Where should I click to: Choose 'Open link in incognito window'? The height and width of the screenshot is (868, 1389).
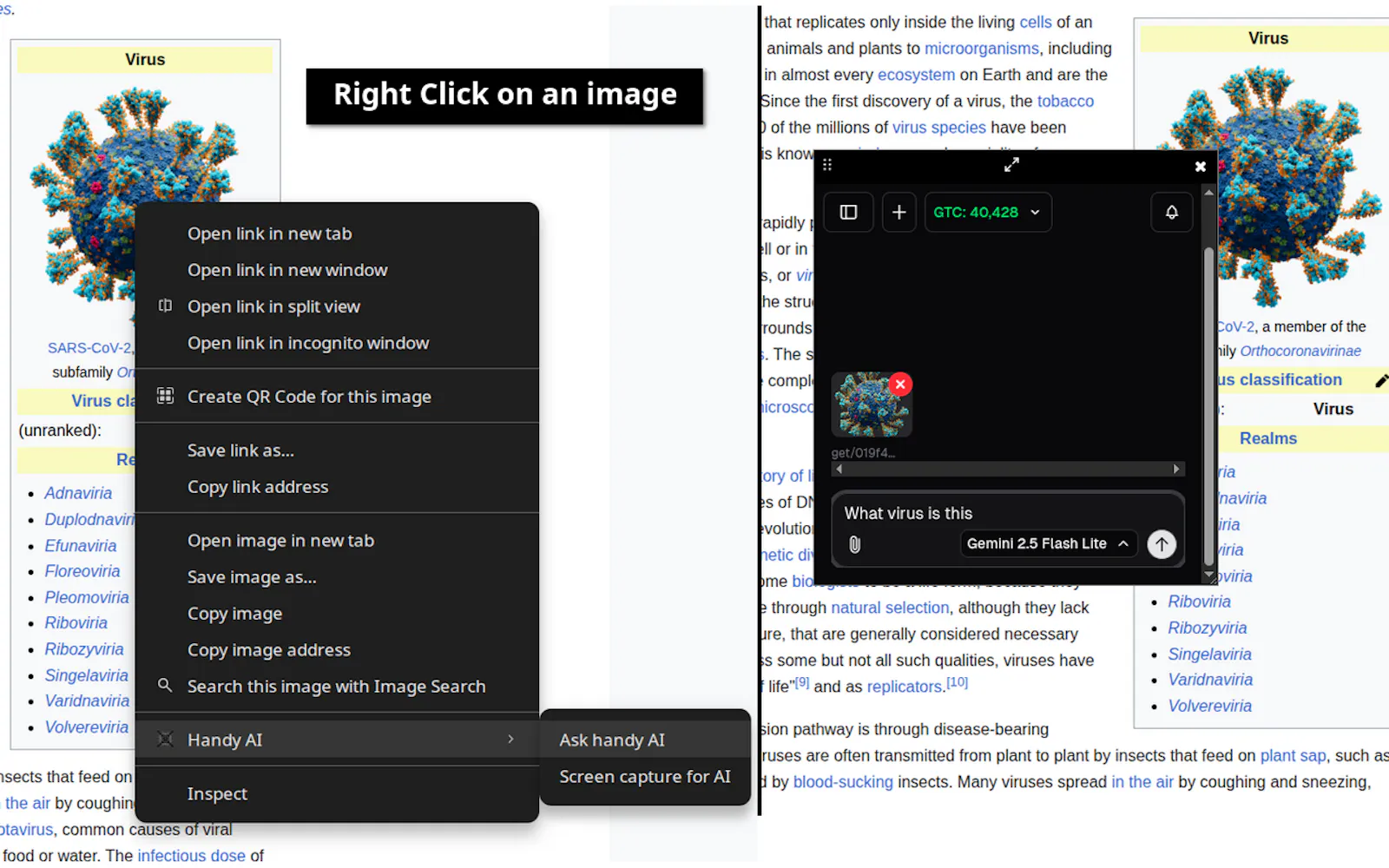[x=337, y=343]
